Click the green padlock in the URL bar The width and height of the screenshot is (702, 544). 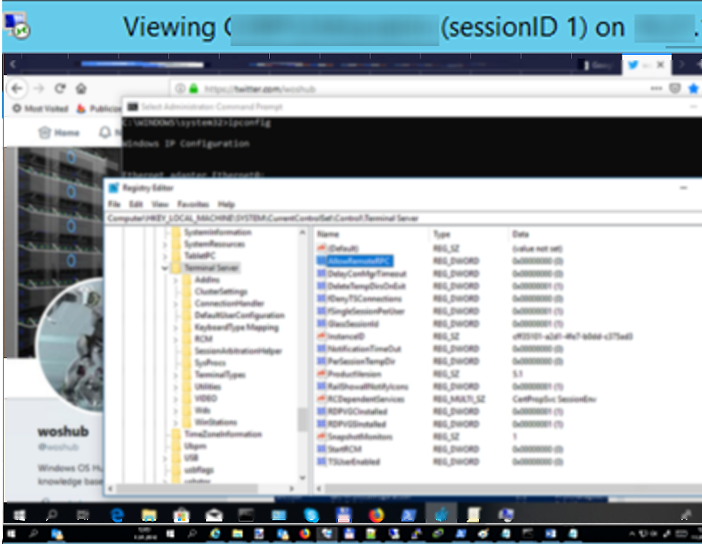click(193, 89)
